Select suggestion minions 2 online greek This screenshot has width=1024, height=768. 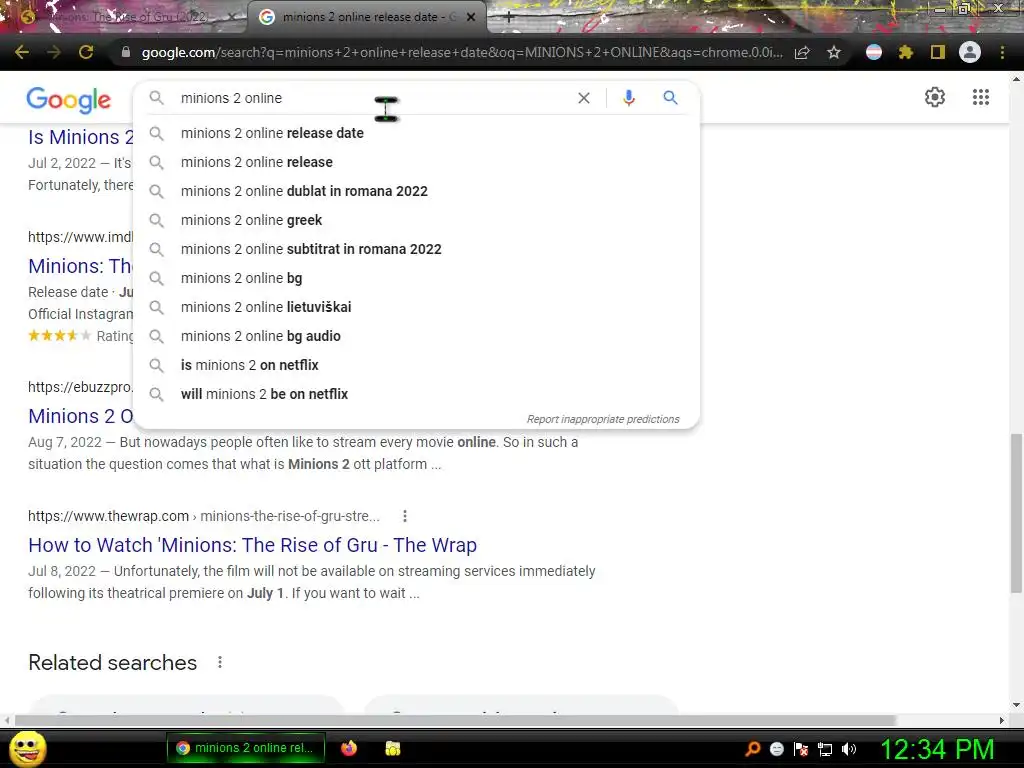pyautogui.click(x=416, y=220)
